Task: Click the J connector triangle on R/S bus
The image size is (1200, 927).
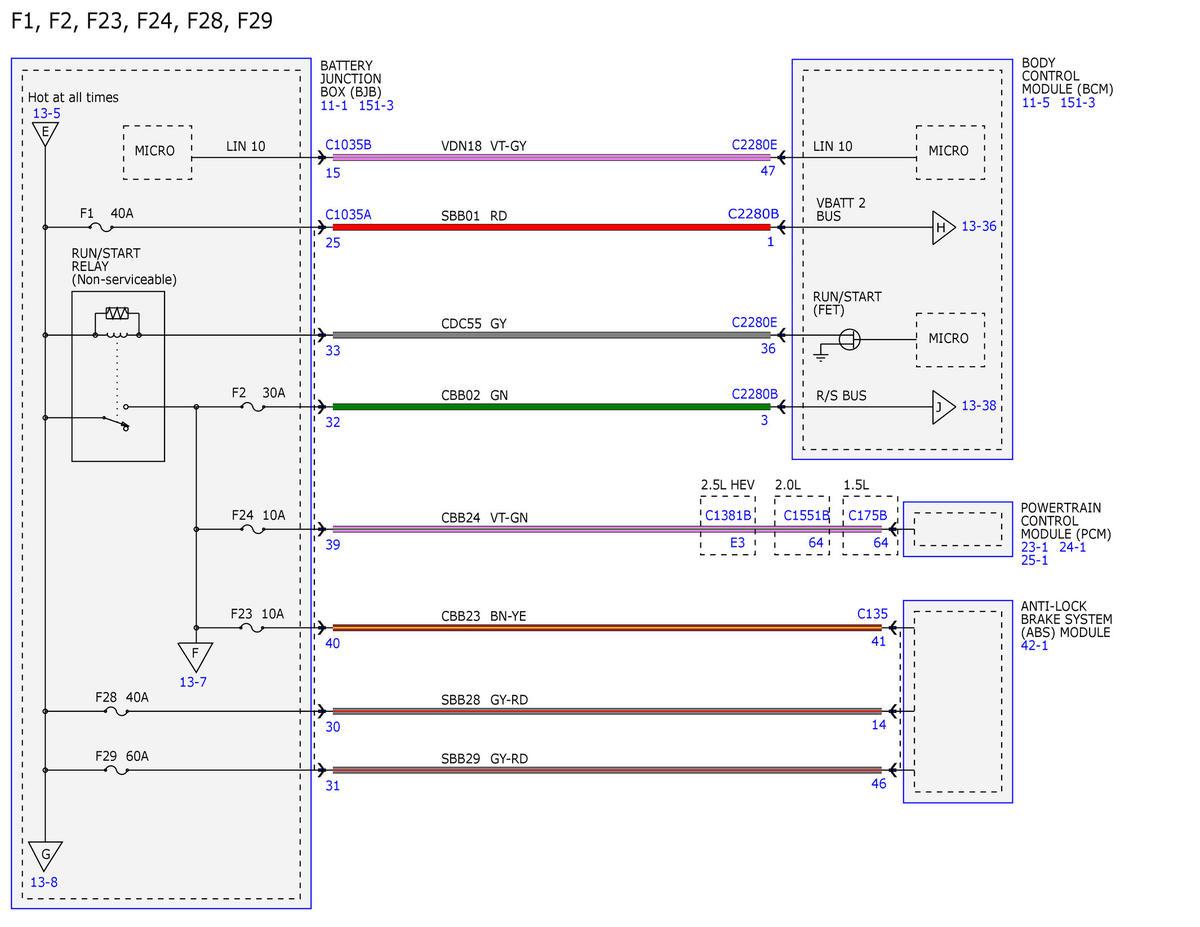Action: [x=943, y=407]
